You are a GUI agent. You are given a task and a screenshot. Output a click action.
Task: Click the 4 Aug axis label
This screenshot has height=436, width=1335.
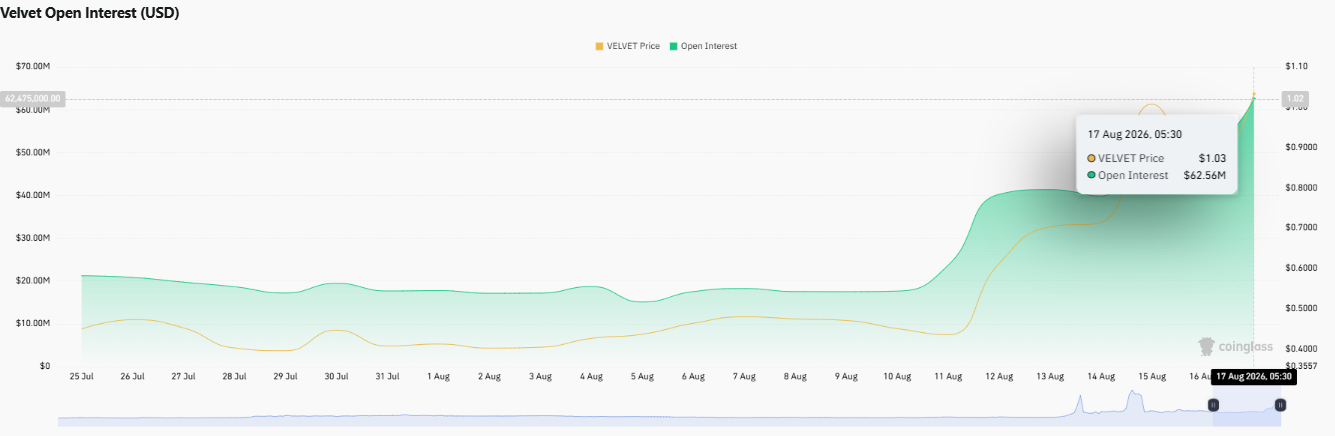(x=591, y=377)
